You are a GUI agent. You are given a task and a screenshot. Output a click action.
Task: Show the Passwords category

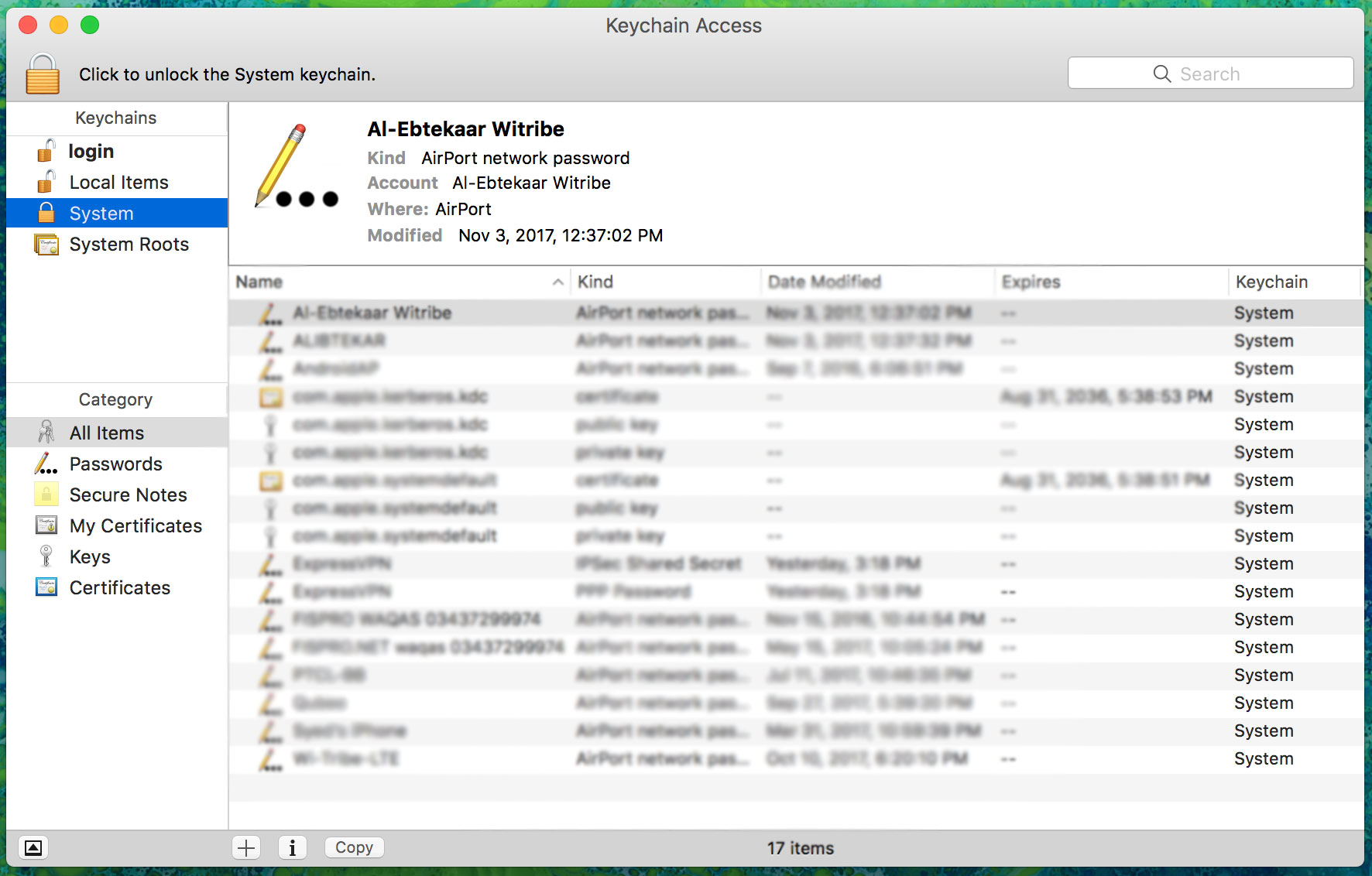pos(117,464)
